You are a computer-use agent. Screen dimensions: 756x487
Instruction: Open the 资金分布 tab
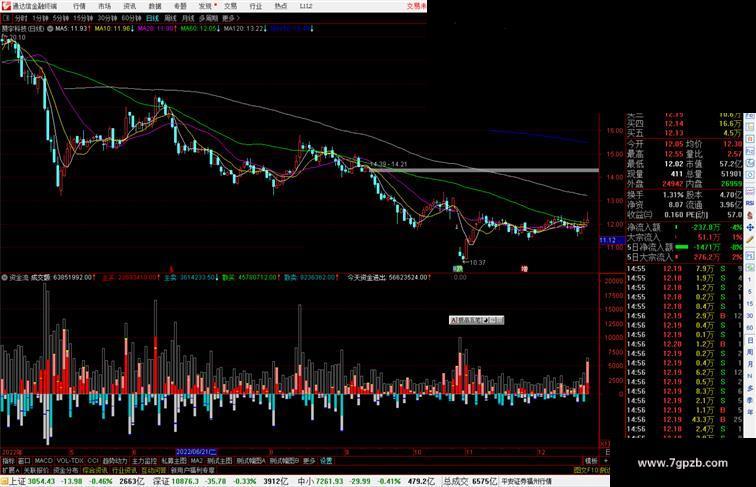tap(66, 470)
